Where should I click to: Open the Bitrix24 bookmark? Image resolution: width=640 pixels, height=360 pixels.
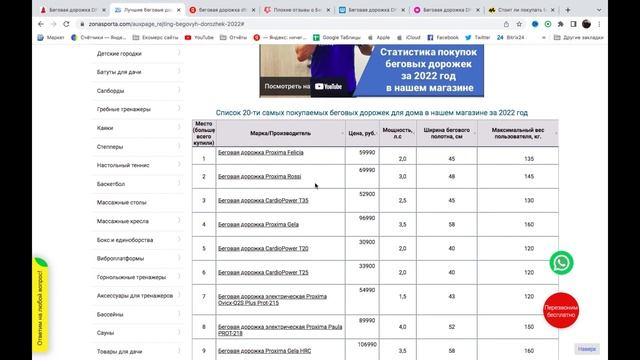(x=510, y=38)
